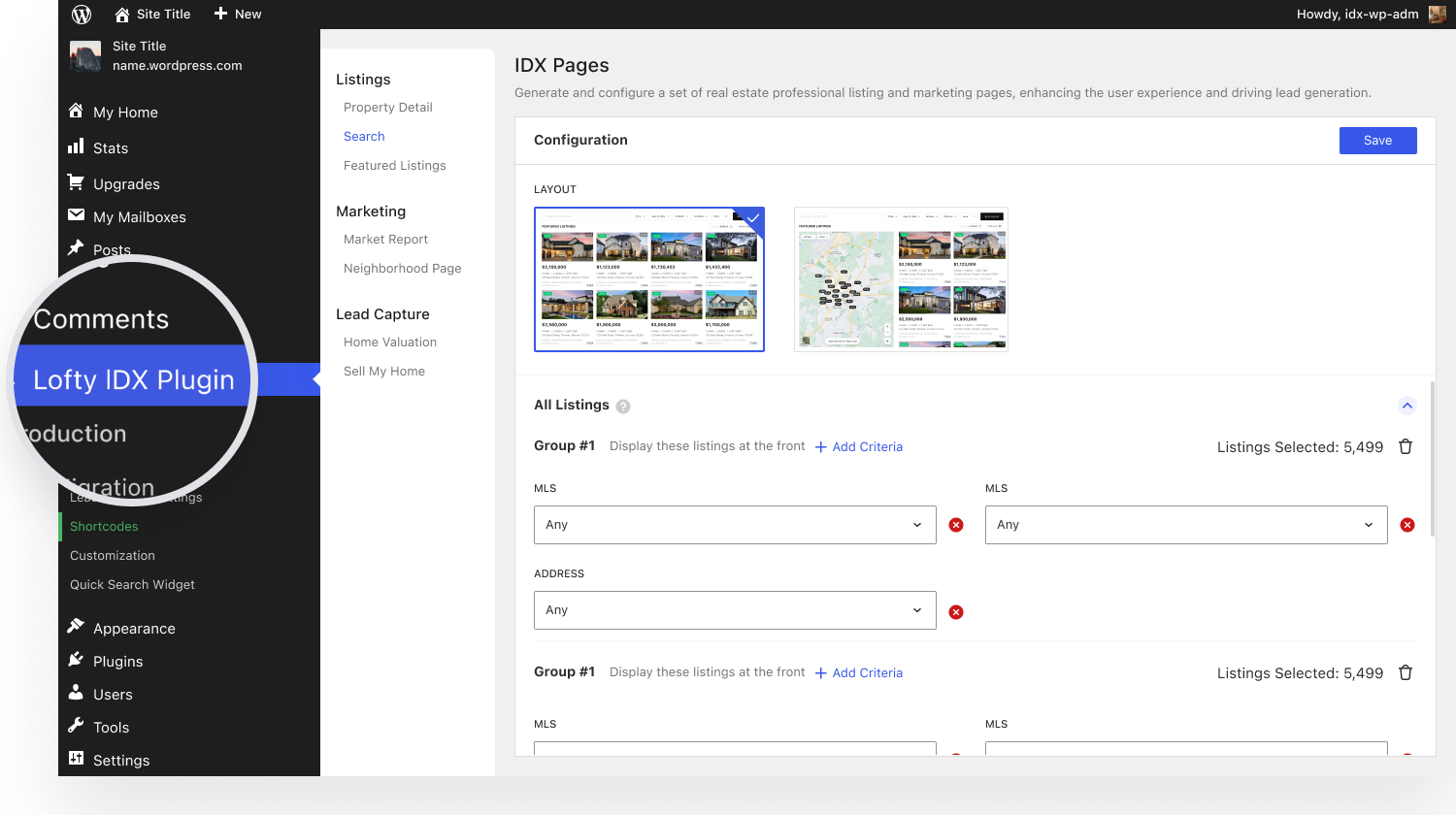Viewport: 1456px width, 815px height.
Task: Click the Save button
Action: [1378, 141]
